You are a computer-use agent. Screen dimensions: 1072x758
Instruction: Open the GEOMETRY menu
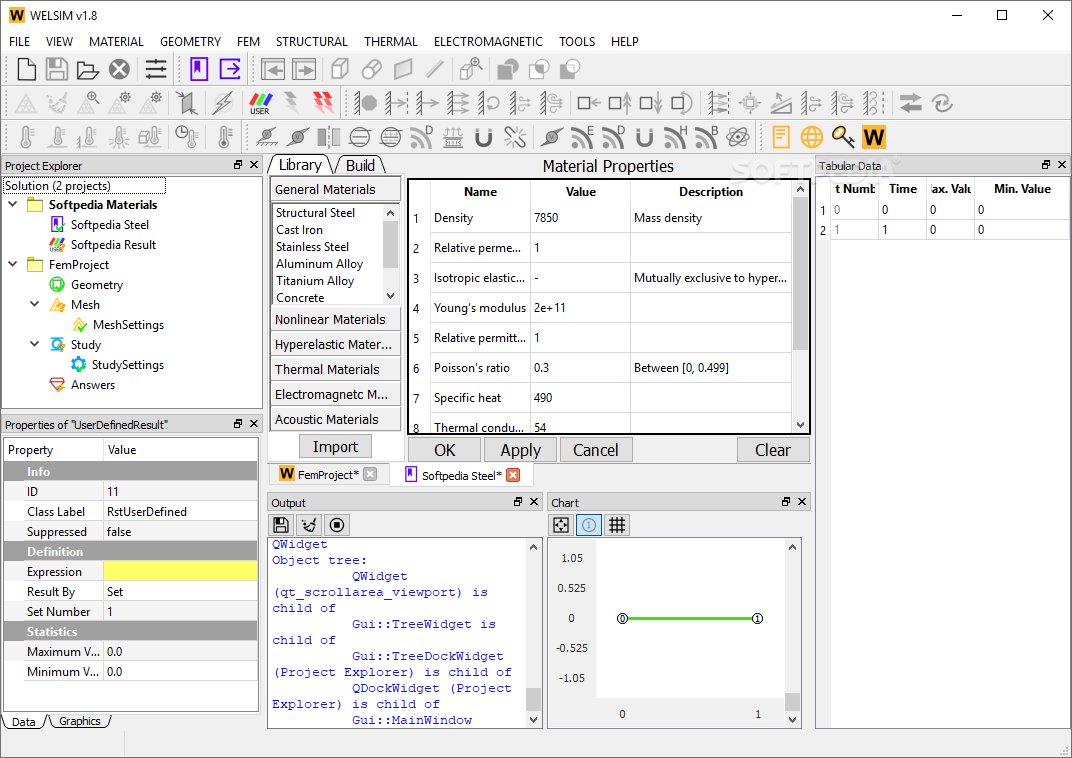190,42
